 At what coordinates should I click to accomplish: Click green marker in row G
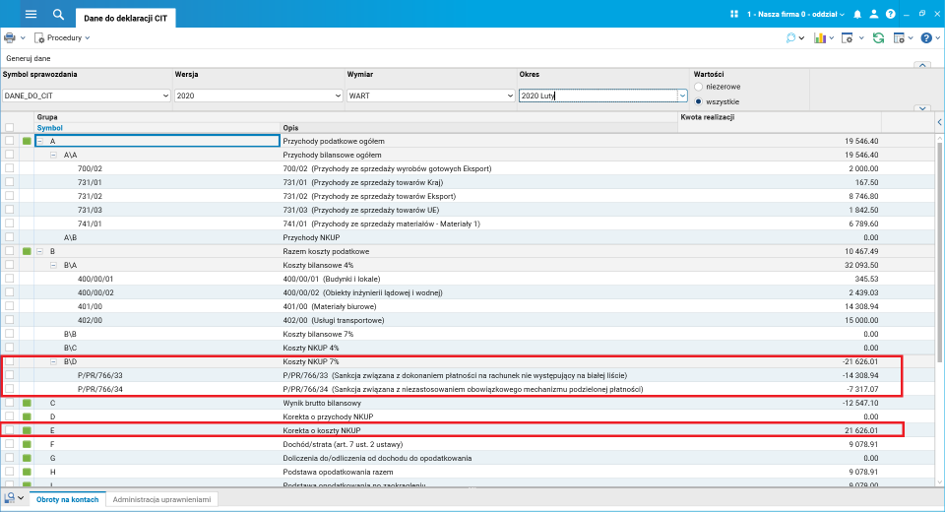click(27, 458)
